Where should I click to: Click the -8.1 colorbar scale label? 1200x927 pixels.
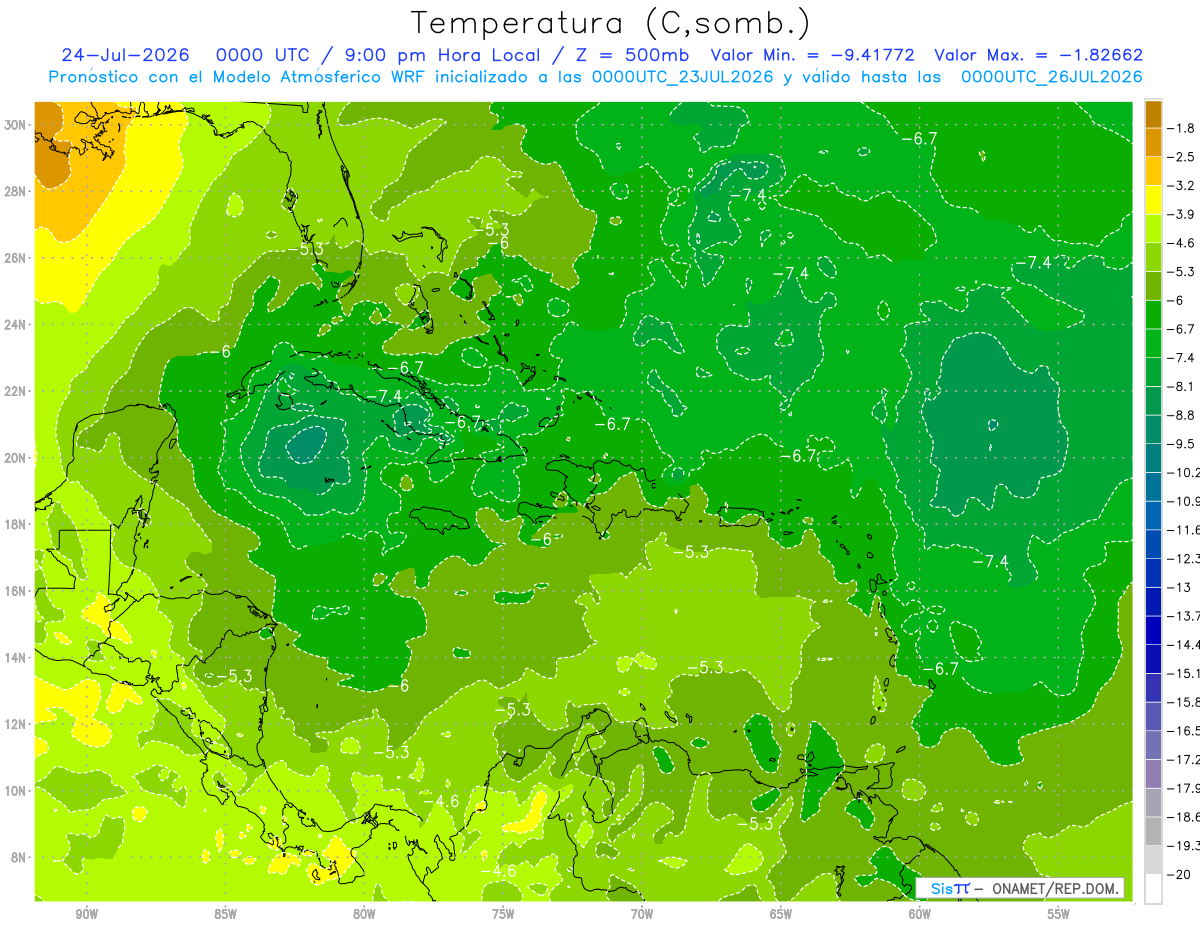pyautogui.click(x=1182, y=386)
